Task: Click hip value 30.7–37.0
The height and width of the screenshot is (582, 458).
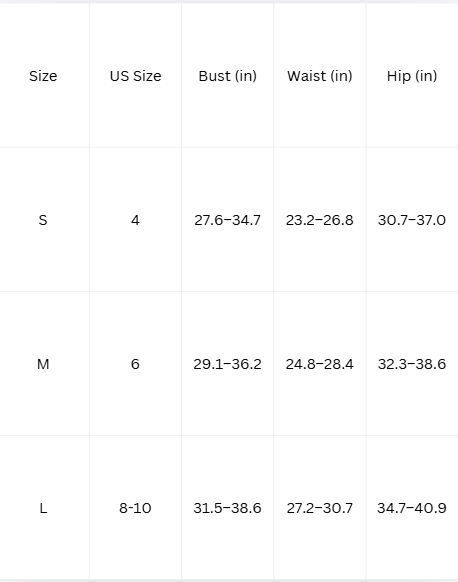Action: pos(412,220)
